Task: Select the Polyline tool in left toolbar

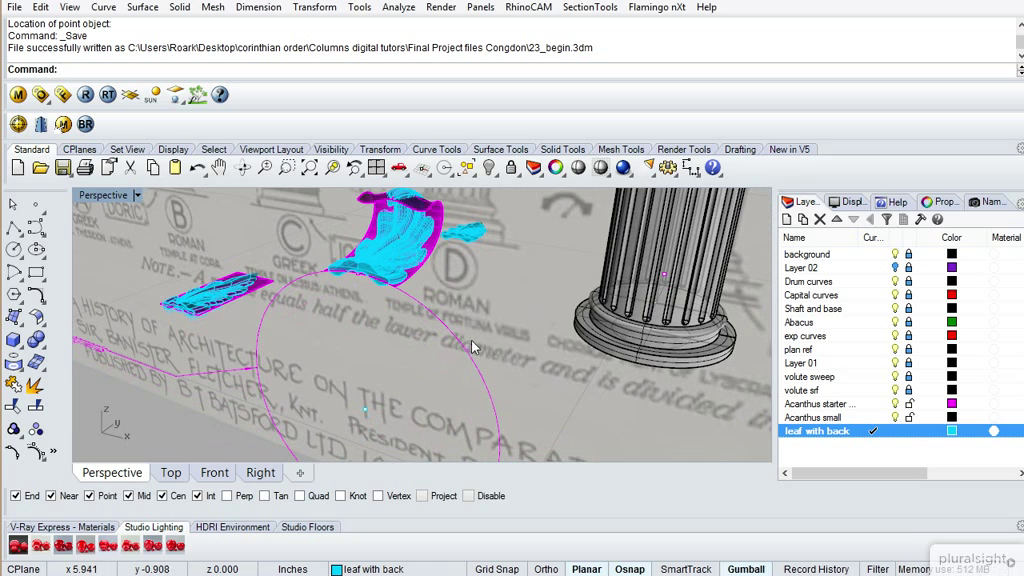Action: [13, 227]
